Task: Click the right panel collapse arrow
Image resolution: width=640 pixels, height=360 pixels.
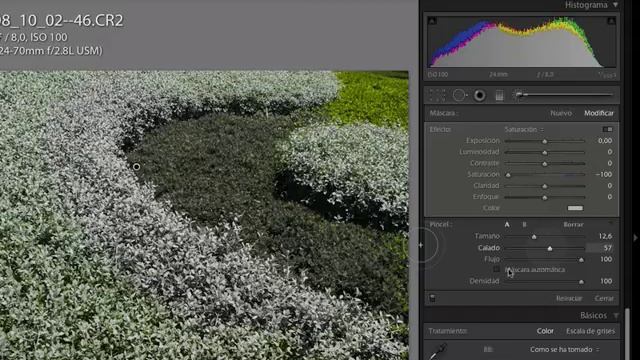Action: tap(635, 238)
